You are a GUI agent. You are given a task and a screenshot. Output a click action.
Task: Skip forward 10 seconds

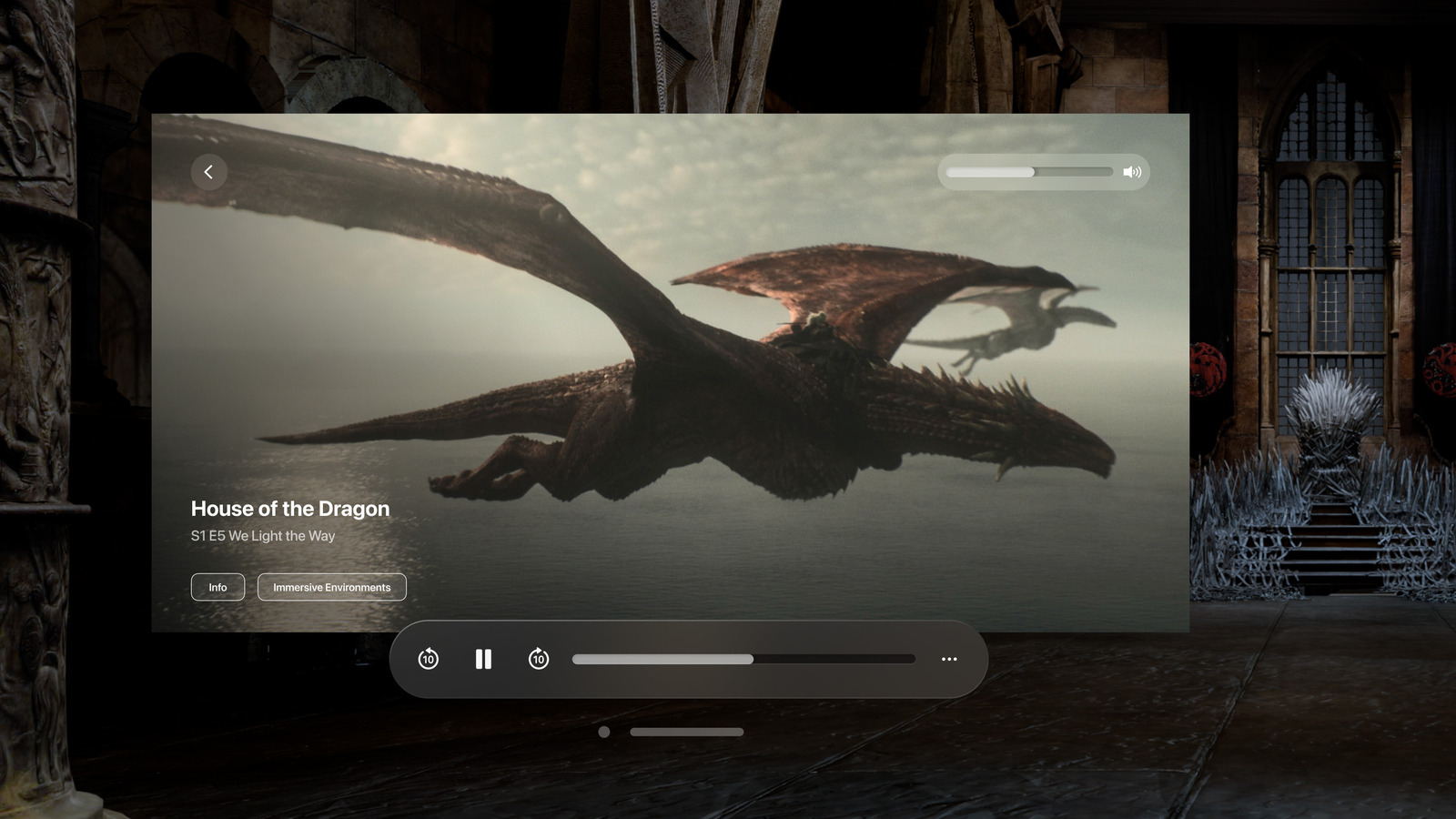pos(538,659)
